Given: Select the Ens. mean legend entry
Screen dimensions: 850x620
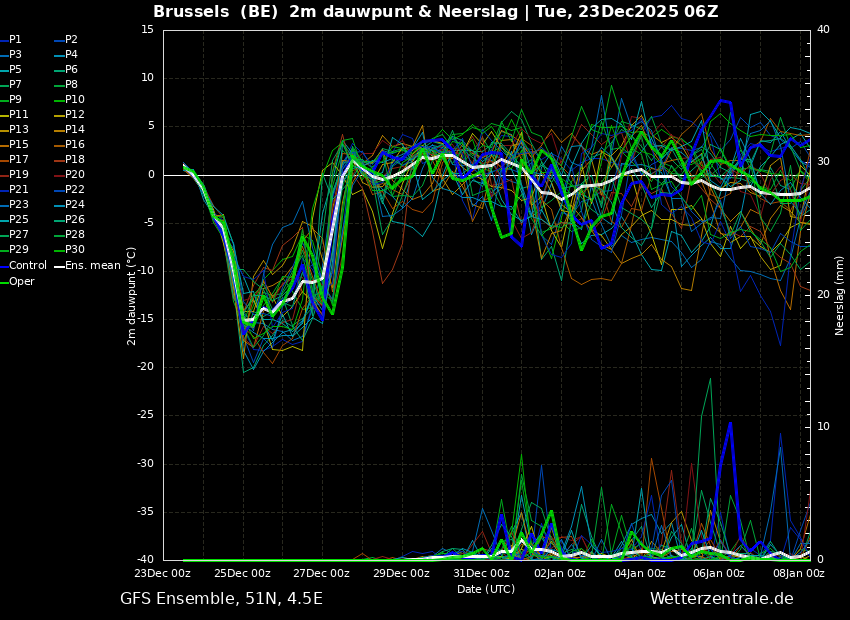Looking at the screenshot, I should pos(92,266).
